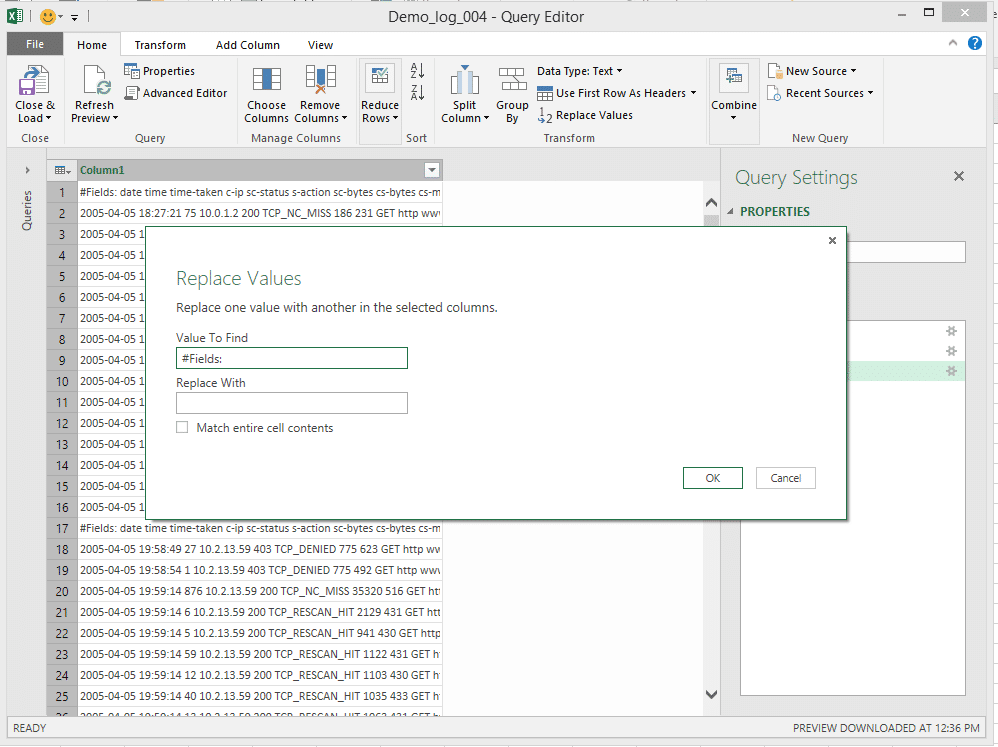Click the scroll up arrow of preview
The width and height of the screenshot is (998, 747).
[712, 202]
